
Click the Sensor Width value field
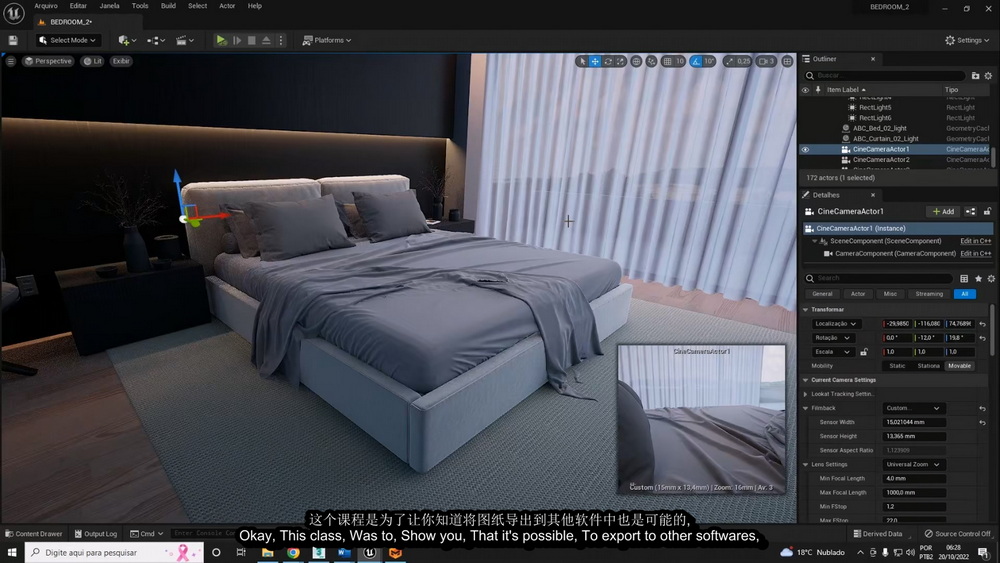(913, 422)
